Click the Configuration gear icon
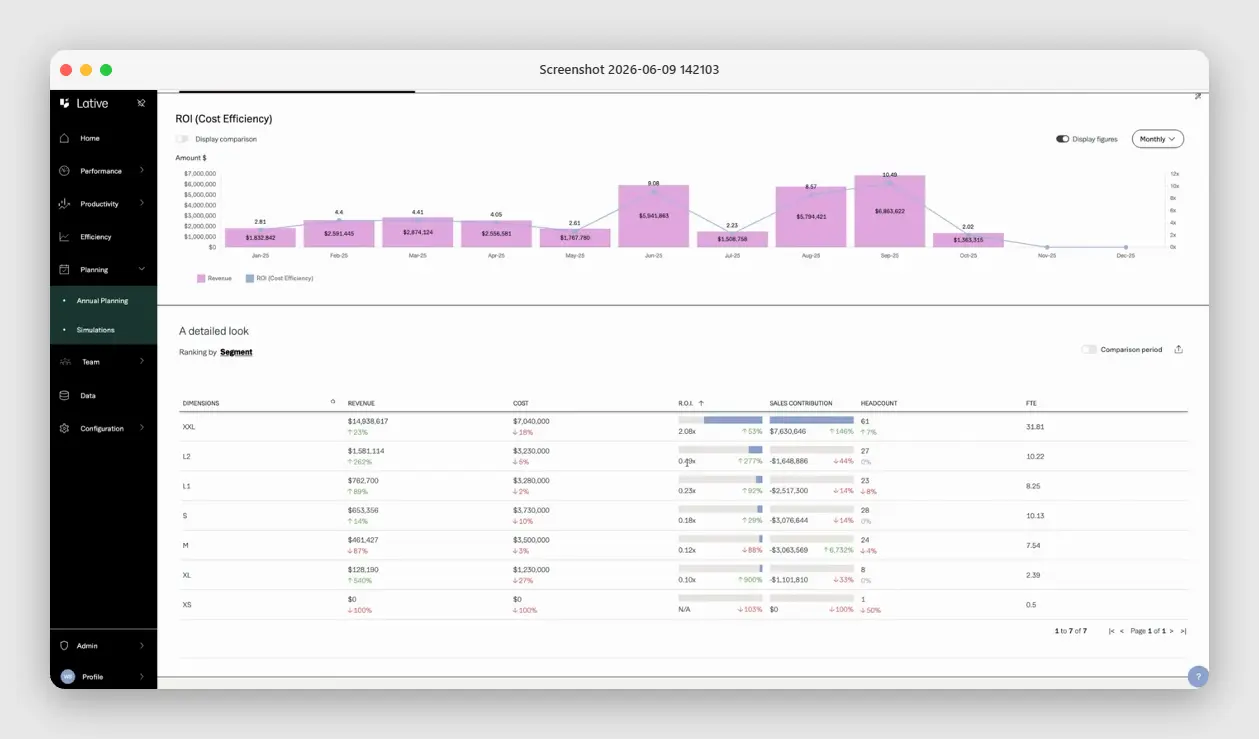Screen dimensions: 1259x739 (x=64, y=428)
